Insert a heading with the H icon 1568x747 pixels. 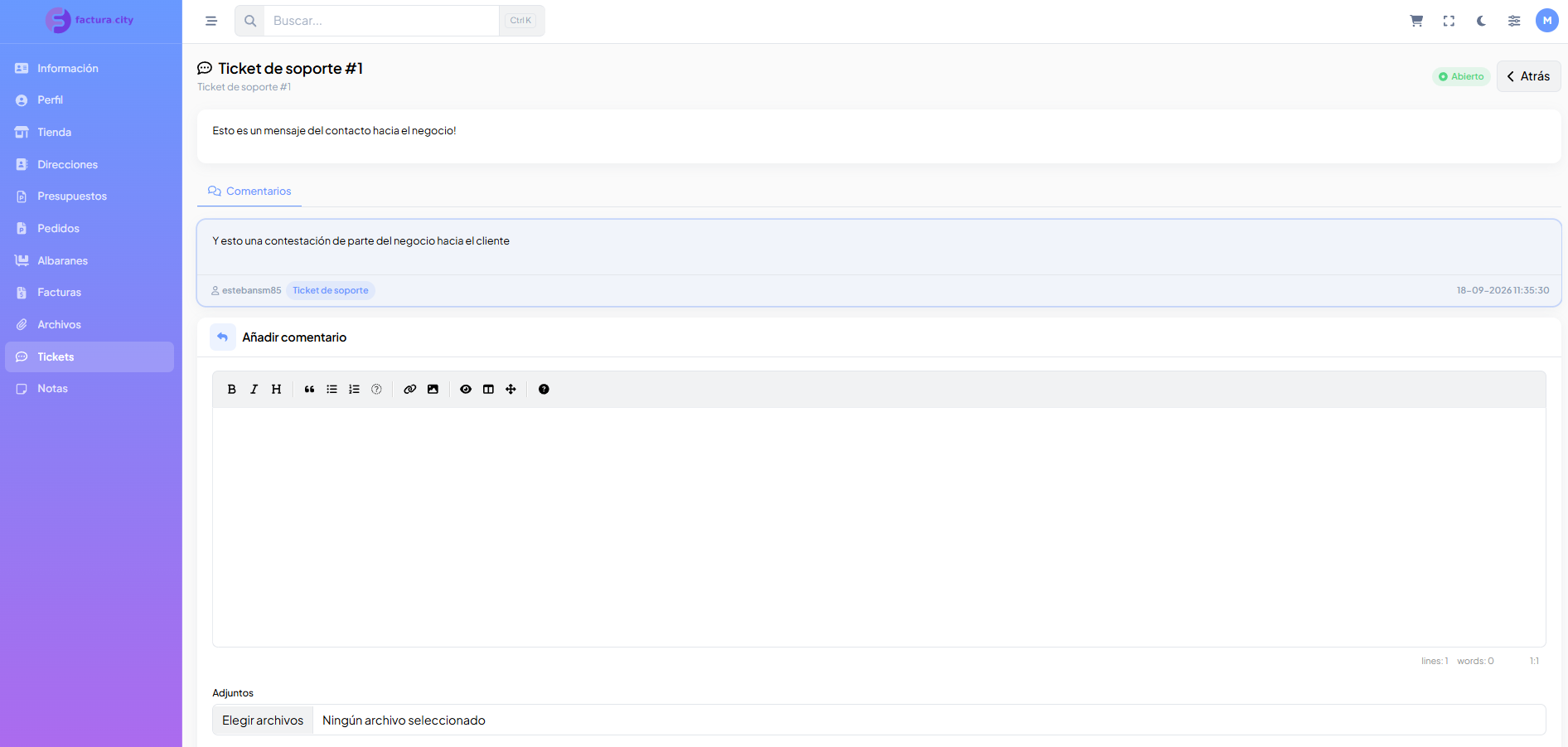[x=277, y=389]
